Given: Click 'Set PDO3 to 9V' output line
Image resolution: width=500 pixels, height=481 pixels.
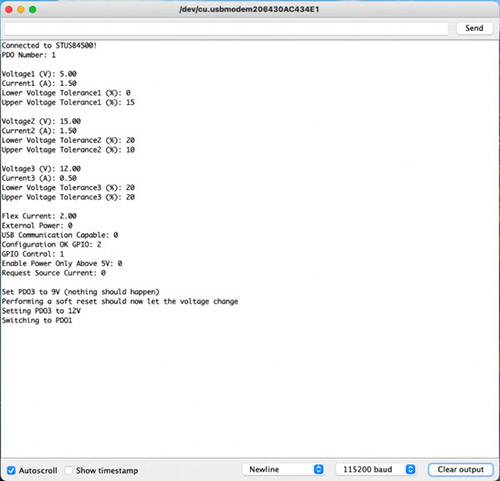Looking at the screenshot, I should 80,292.
